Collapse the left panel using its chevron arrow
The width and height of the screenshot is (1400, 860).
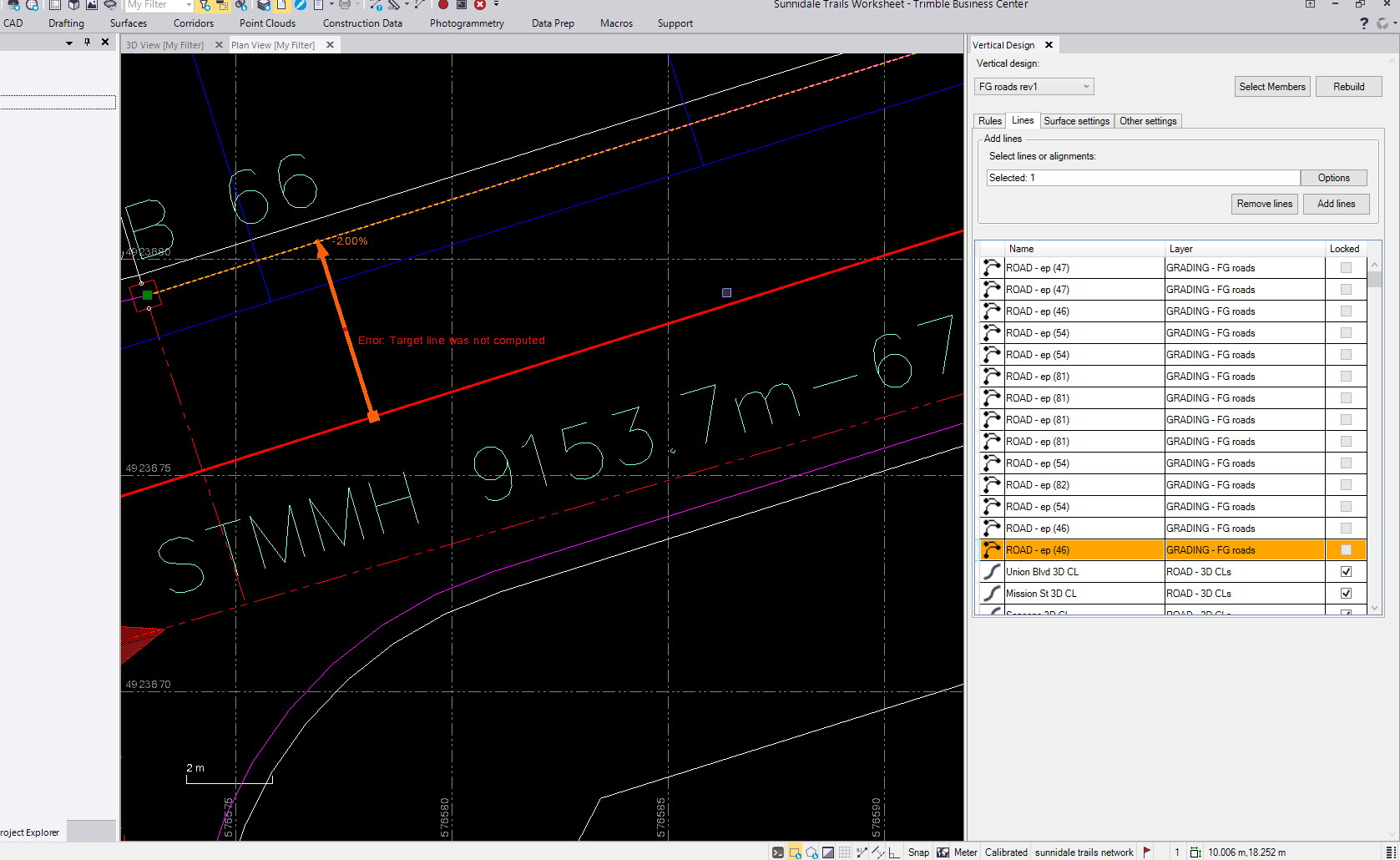click(69, 42)
